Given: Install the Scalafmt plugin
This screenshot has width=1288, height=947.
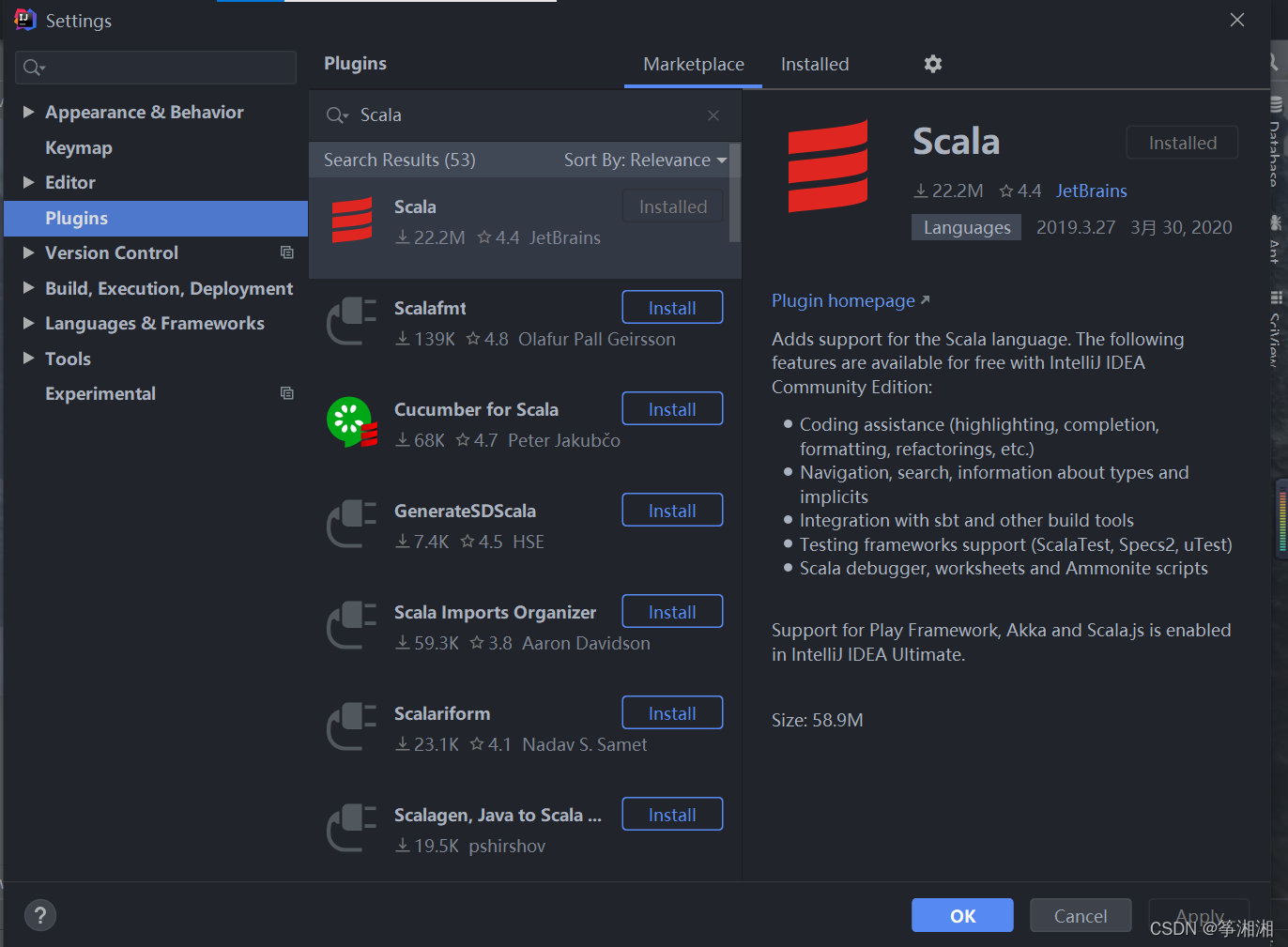Looking at the screenshot, I should [672, 308].
